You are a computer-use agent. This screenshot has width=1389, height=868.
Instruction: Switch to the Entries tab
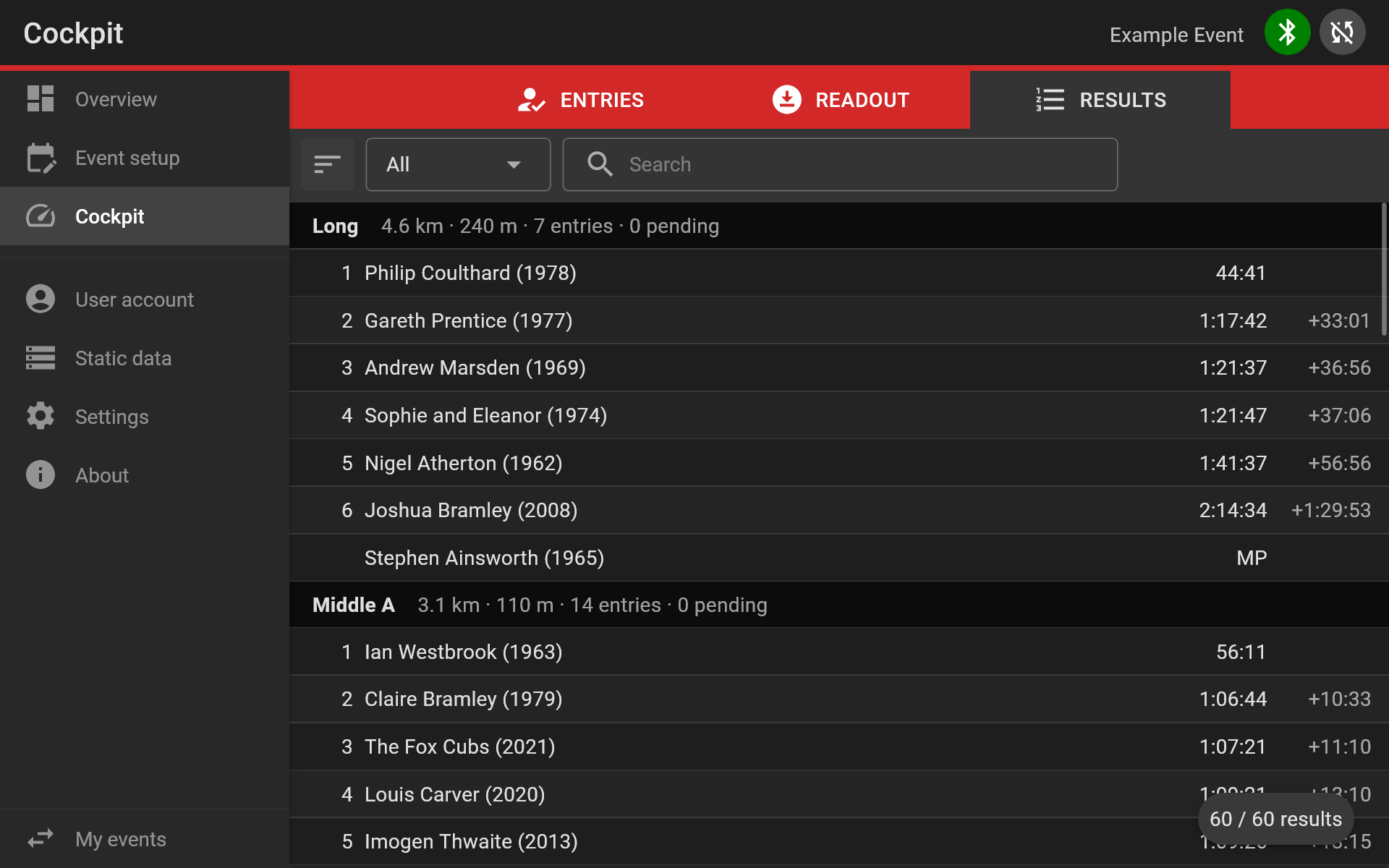point(580,100)
